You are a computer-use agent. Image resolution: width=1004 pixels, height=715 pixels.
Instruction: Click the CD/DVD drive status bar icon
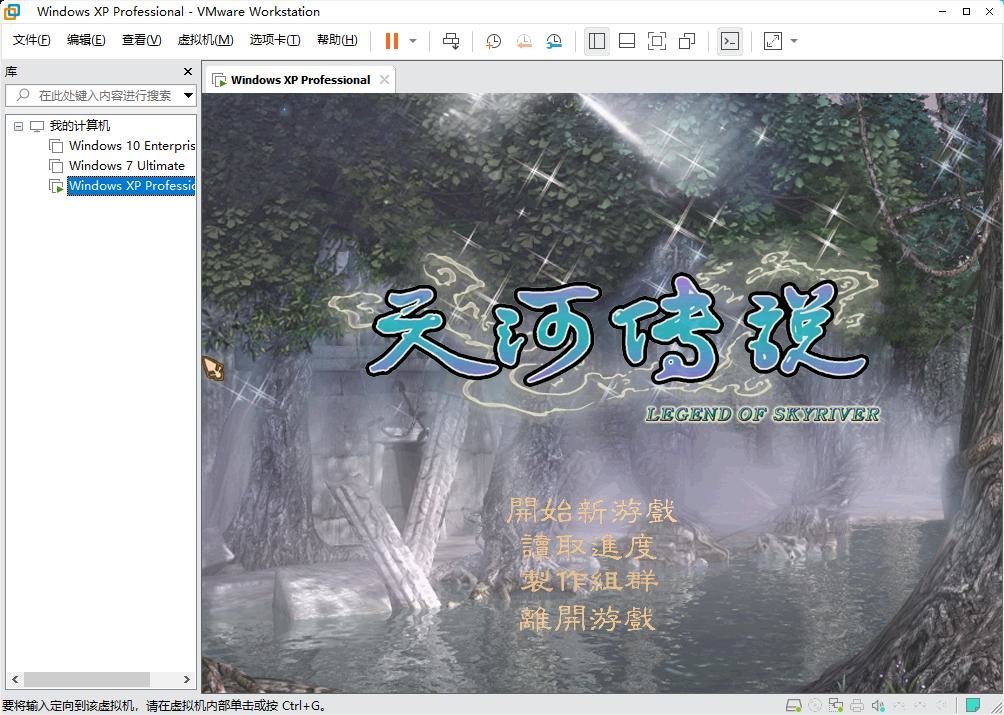pos(814,705)
